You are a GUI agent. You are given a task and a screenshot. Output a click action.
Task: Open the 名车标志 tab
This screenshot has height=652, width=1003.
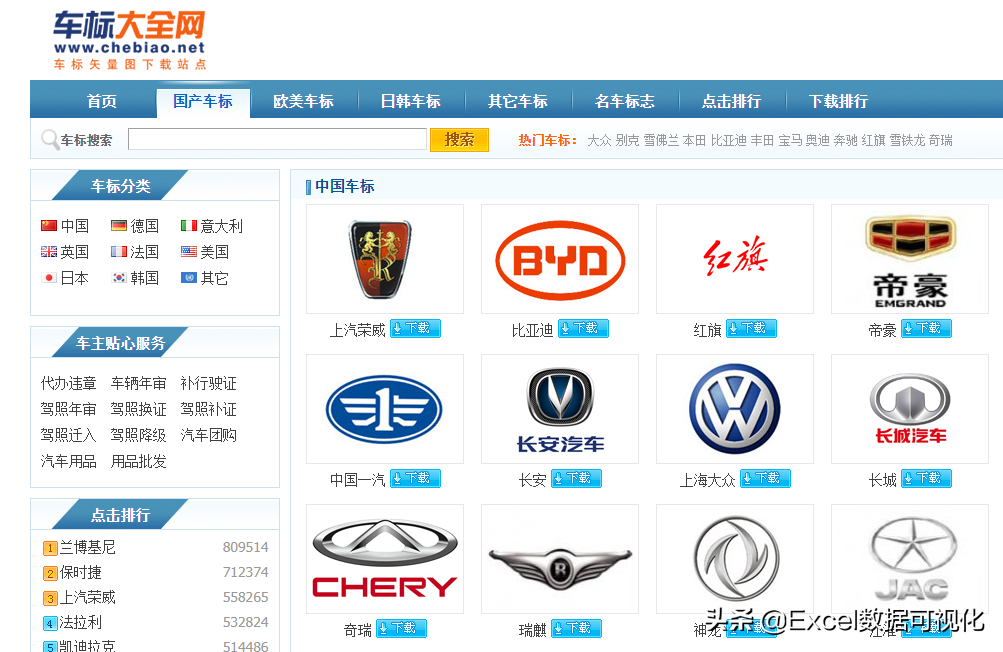click(624, 101)
